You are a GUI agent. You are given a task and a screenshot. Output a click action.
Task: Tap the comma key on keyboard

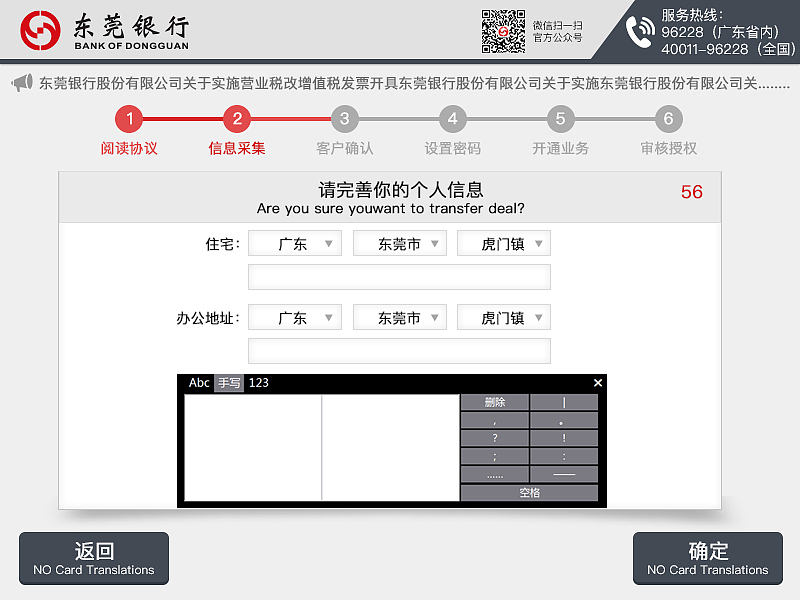click(x=496, y=420)
